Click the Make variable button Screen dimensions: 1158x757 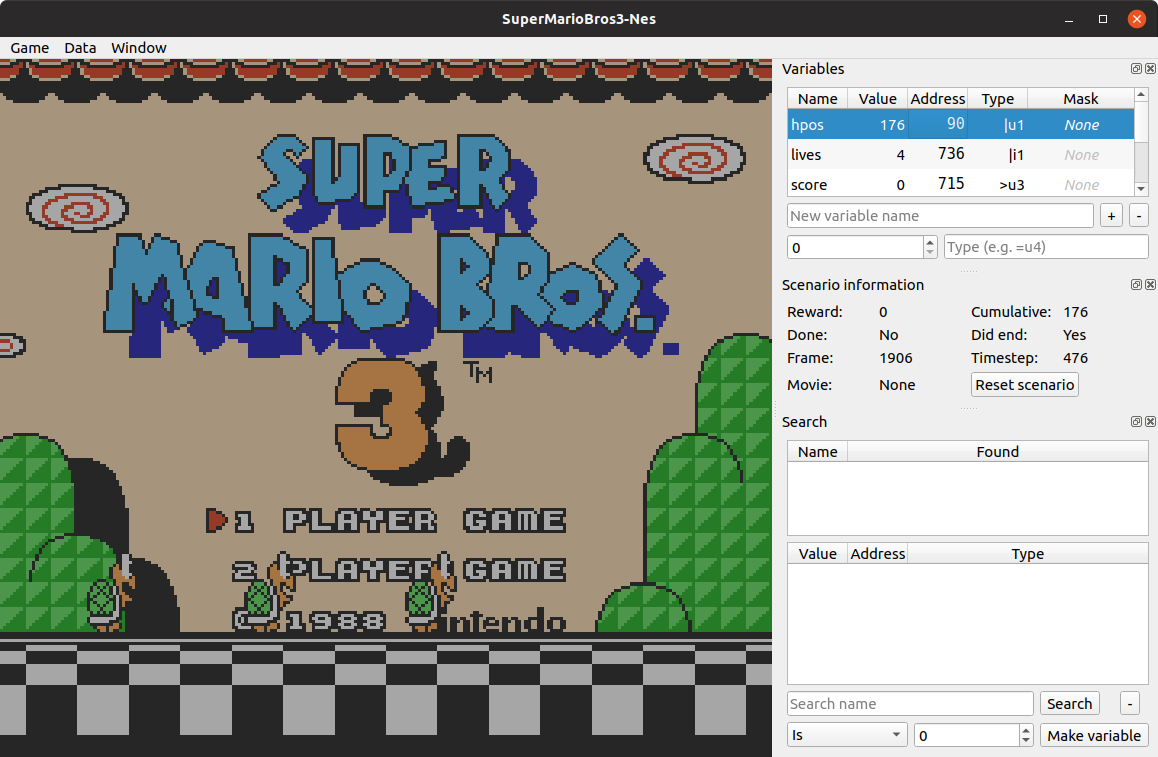pyautogui.click(x=1094, y=736)
